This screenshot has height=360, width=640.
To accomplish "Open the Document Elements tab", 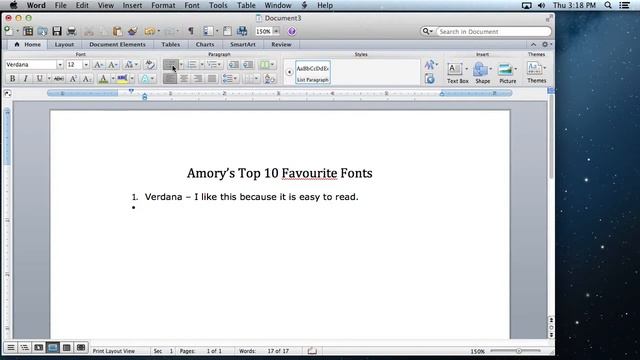I will (x=117, y=44).
